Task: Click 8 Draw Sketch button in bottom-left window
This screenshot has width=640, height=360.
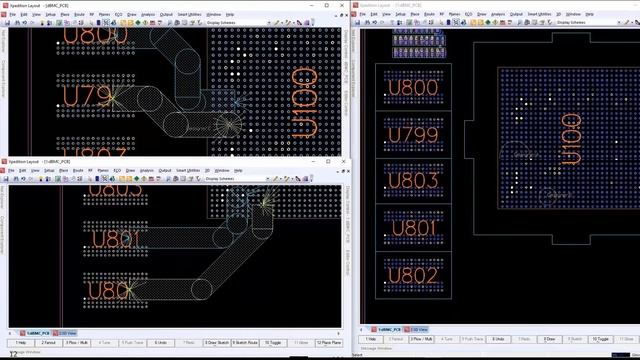Action: click(x=217, y=343)
